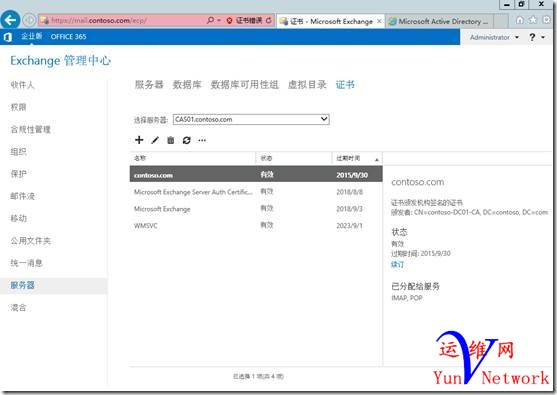Open new blank browser tab button
This screenshot has width=557, height=395.
[x=501, y=21]
